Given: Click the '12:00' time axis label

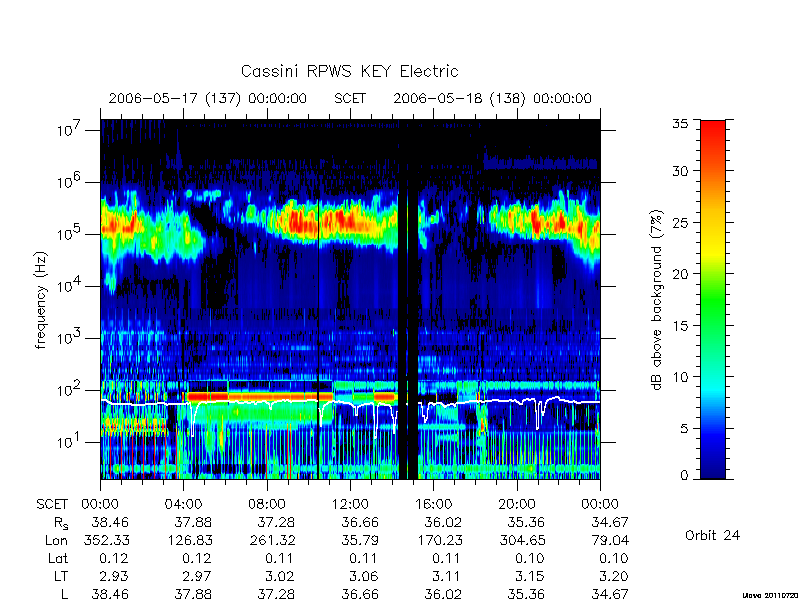Looking at the screenshot, I should coord(350,504).
